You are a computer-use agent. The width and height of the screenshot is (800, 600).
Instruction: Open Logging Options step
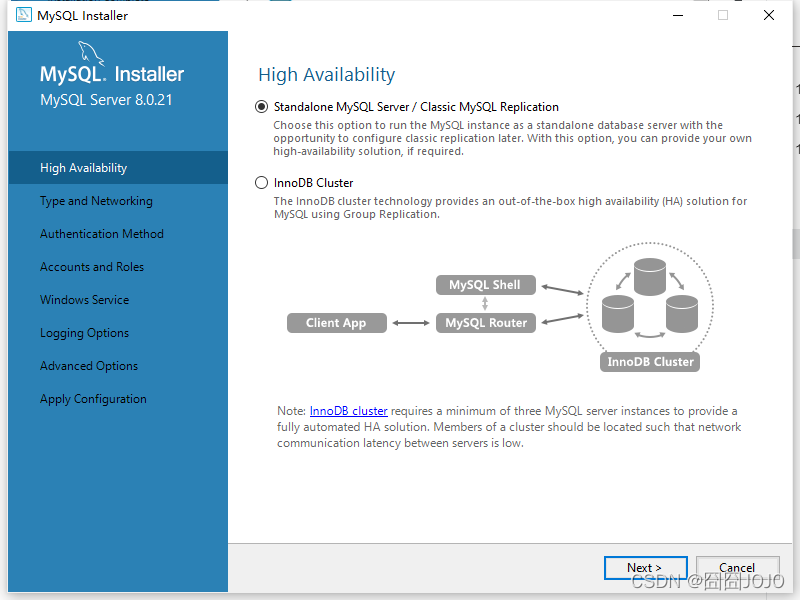[85, 333]
